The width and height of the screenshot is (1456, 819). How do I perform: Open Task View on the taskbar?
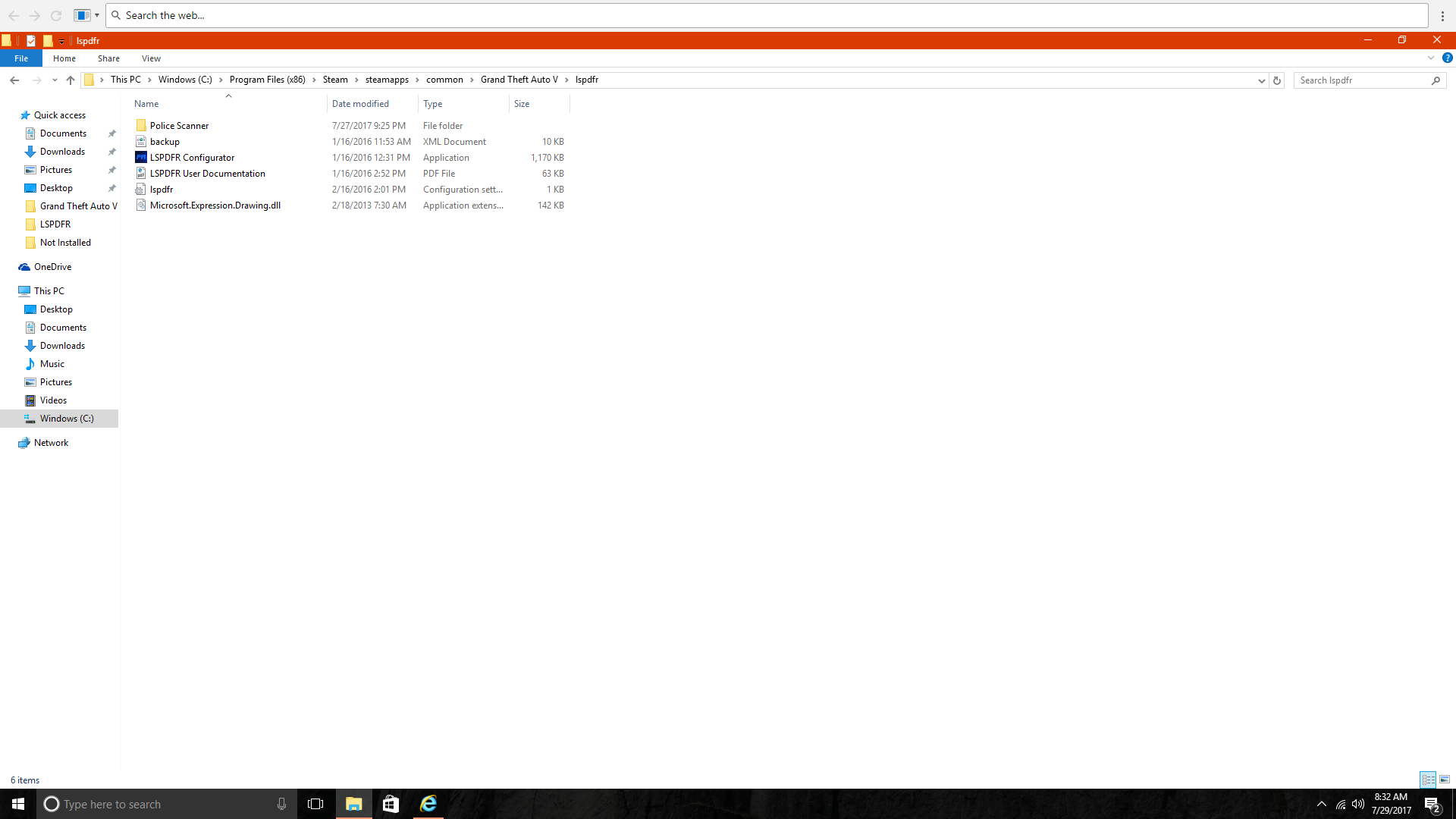tap(315, 804)
